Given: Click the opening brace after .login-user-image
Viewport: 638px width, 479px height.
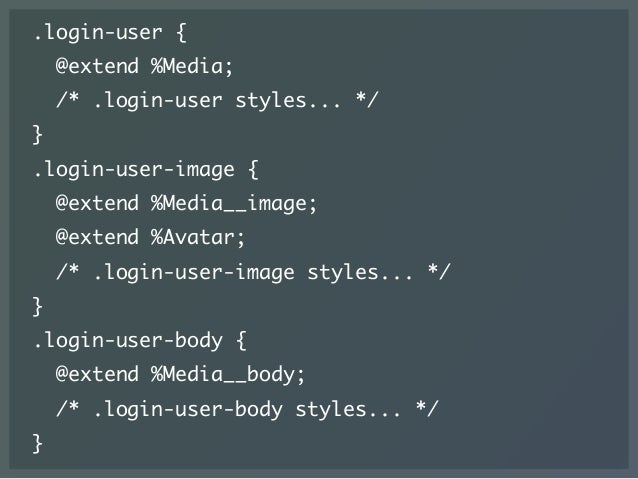Looking at the screenshot, I should (253, 169).
